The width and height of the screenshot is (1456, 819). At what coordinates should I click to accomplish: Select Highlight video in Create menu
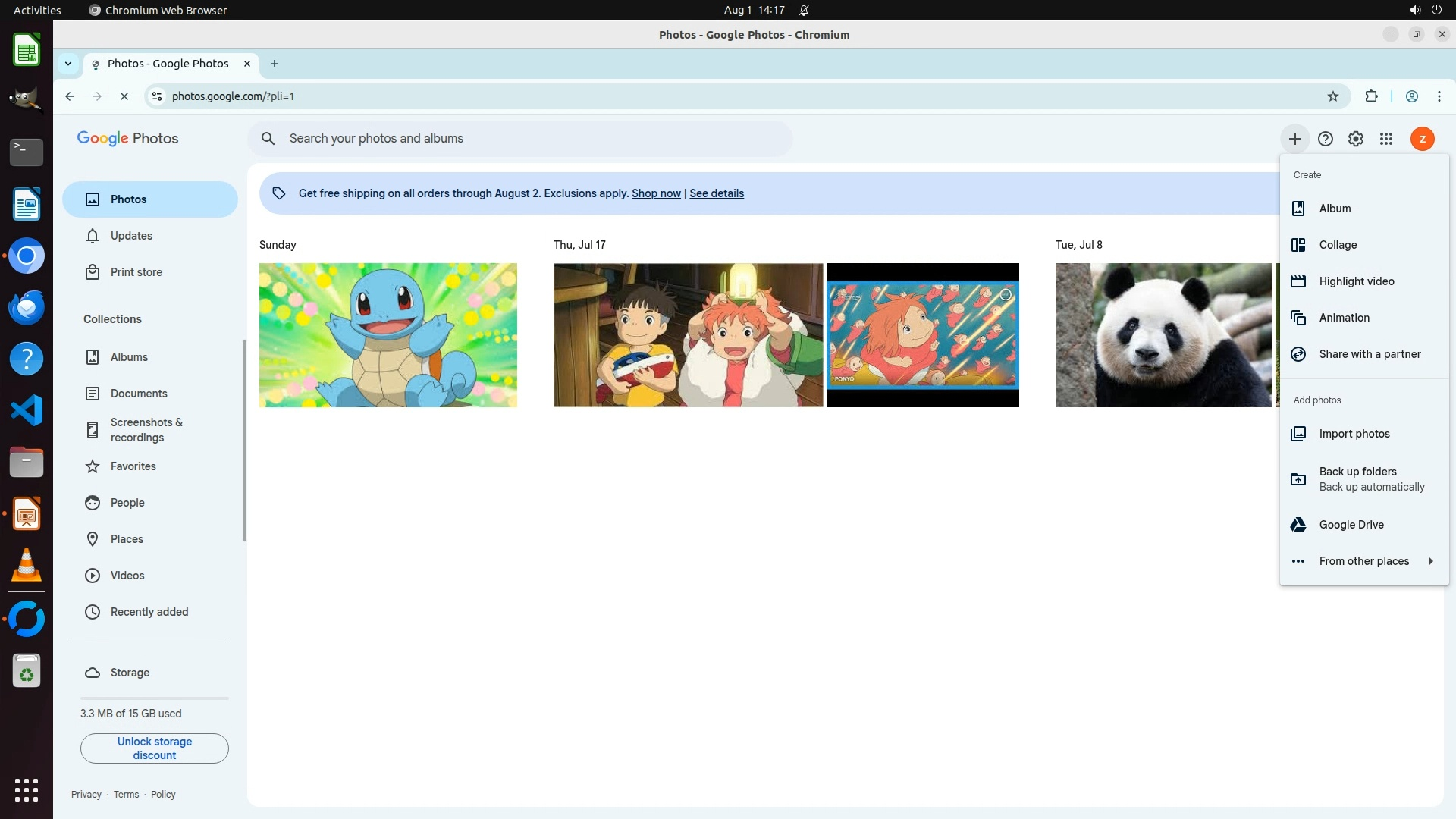click(1356, 281)
